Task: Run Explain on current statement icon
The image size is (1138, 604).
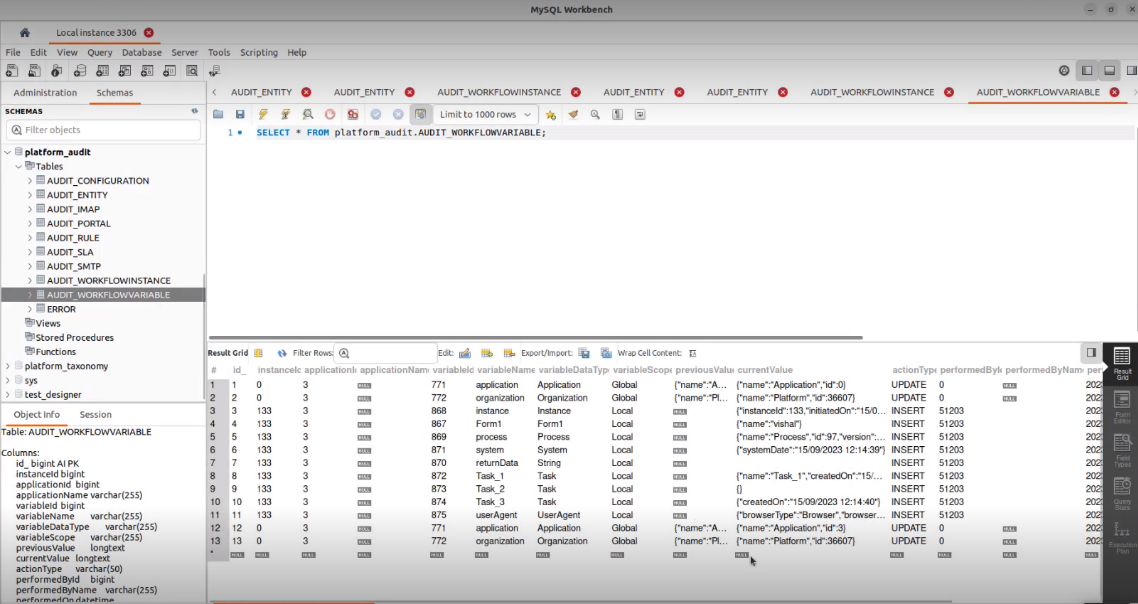Action: pyautogui.click(x=308, y=115)
